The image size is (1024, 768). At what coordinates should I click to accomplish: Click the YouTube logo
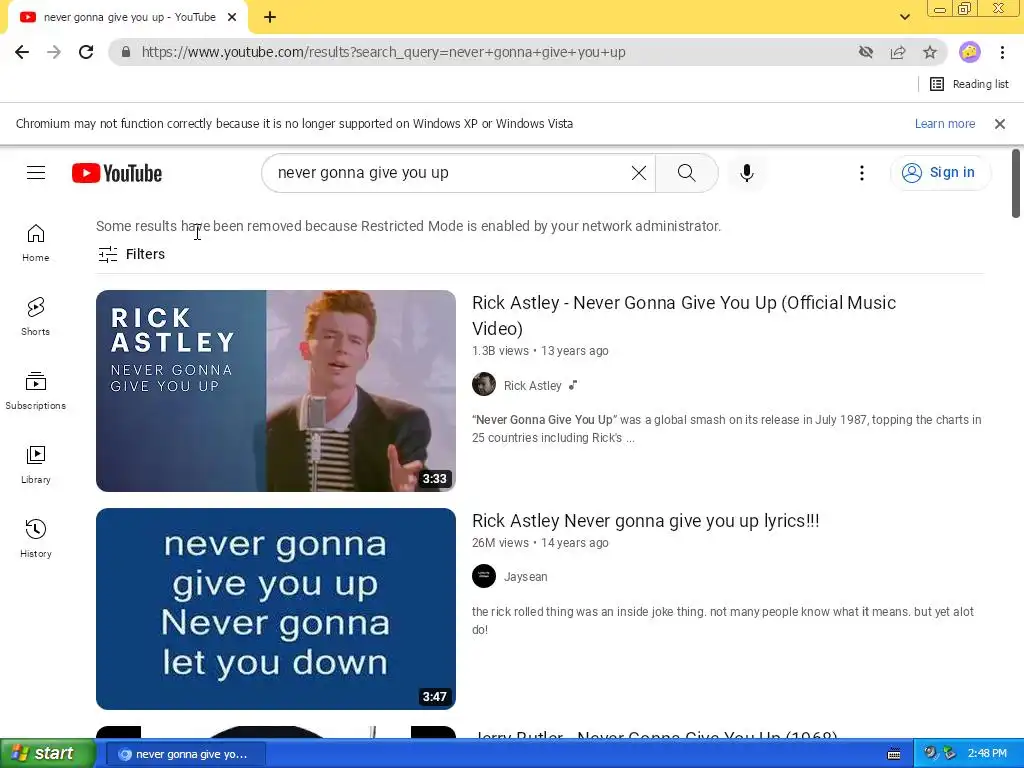[117, 173]
